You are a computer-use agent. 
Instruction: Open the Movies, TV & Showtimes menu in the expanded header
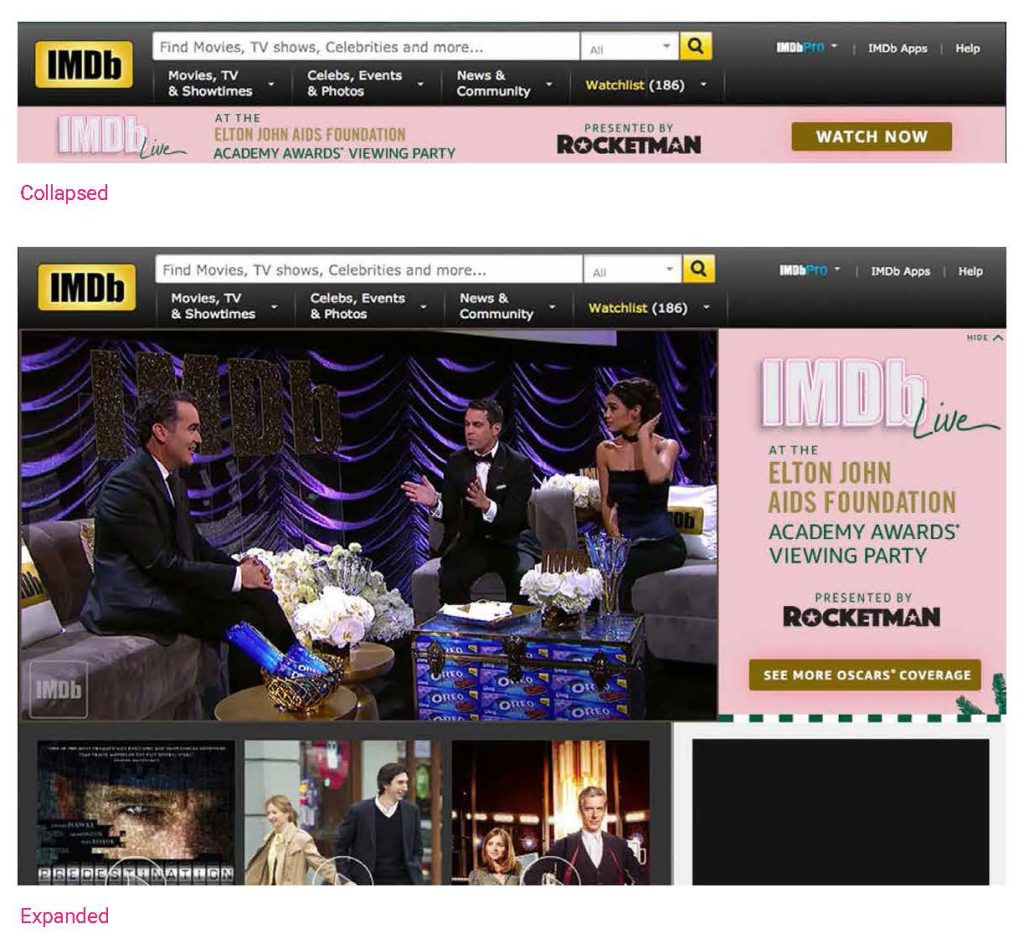click(x=224, y=306)
